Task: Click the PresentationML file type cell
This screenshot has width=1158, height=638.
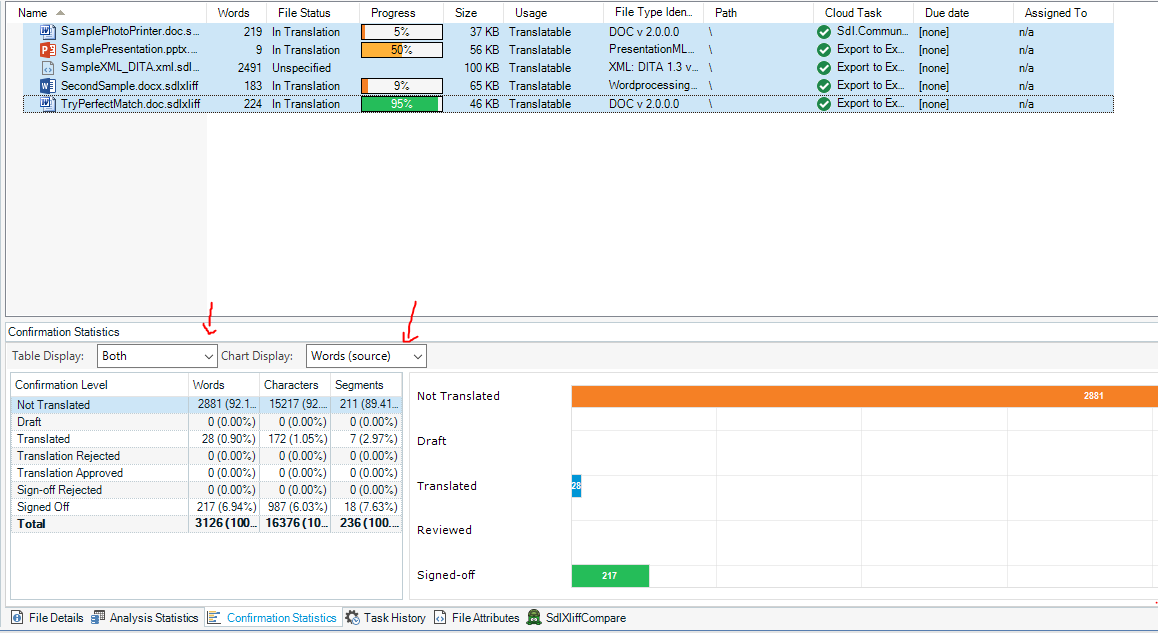Action: click(652, 49)
